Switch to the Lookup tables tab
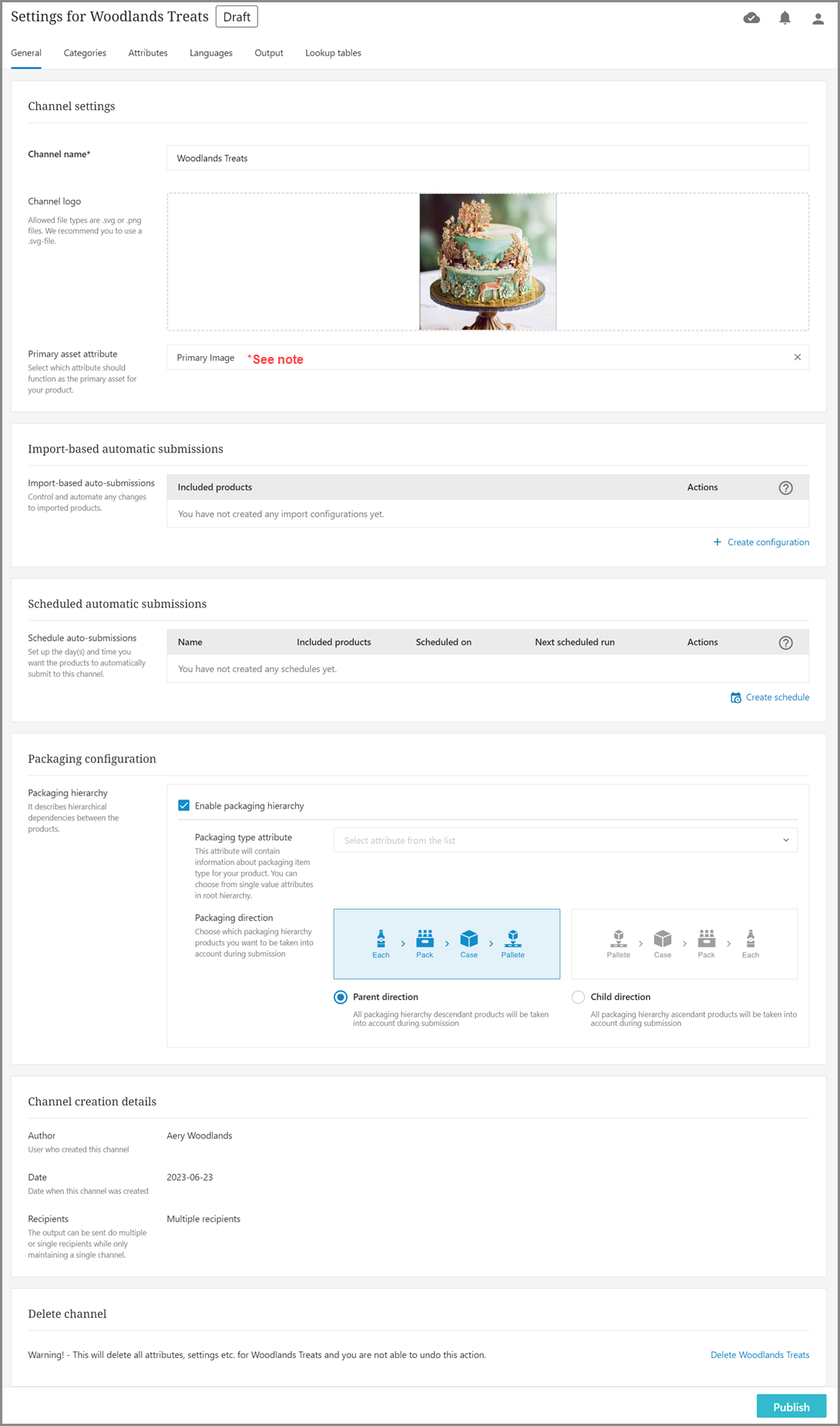Image resolution: width=840 pixels, height=1426 pixels. 333,53
